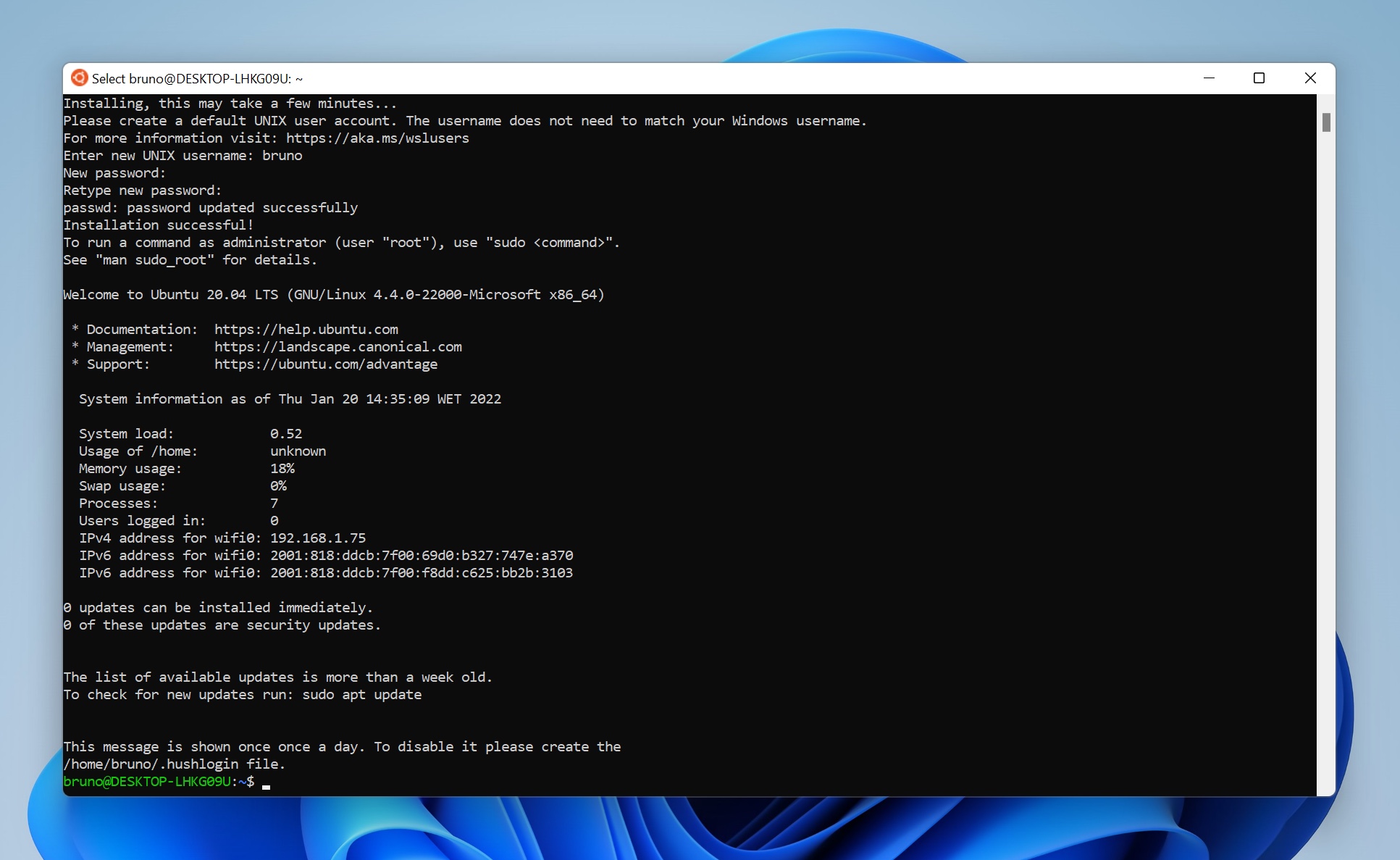Select the support link ubuntu.com/advantage
1400x860 pixels.
(325, 364)
